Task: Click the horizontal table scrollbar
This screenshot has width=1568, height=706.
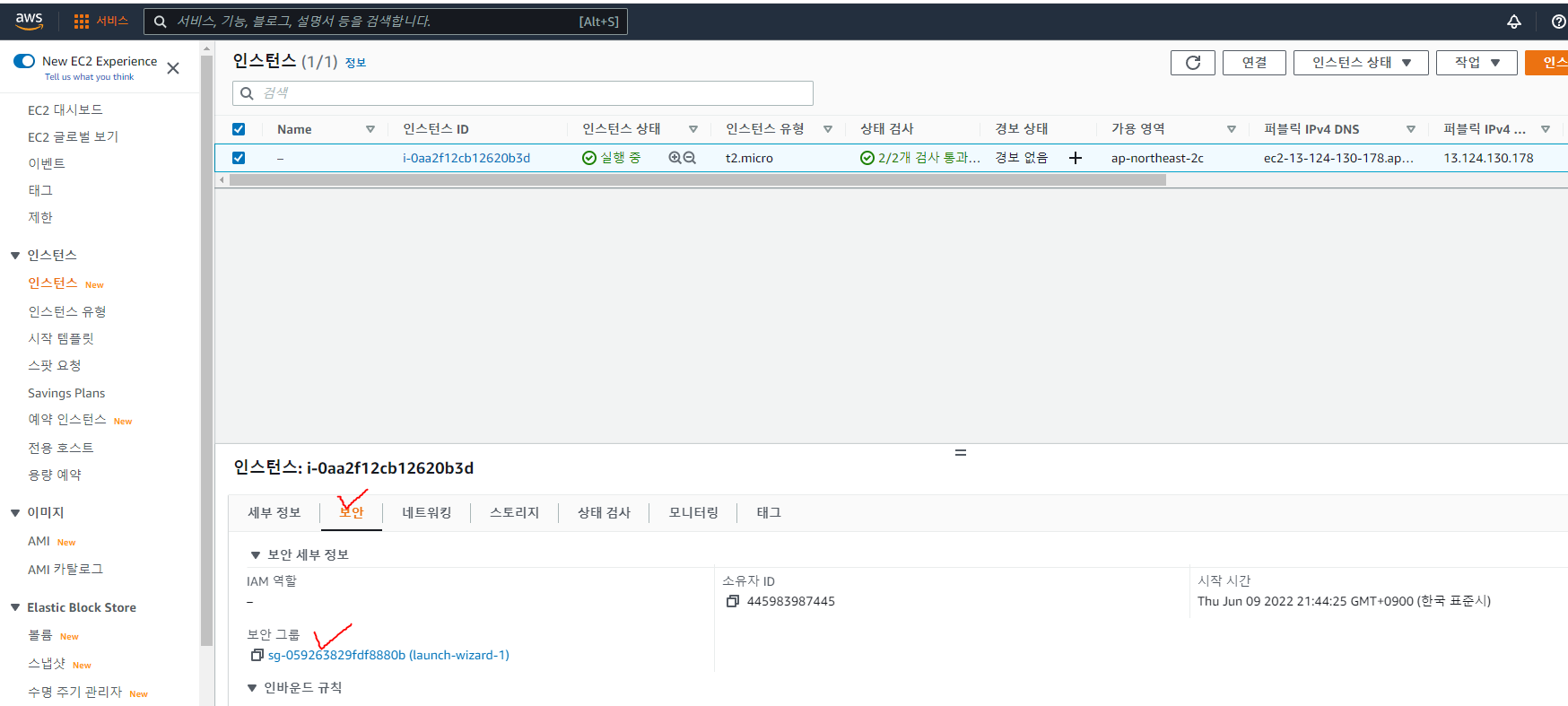Action: coord(698,180)
